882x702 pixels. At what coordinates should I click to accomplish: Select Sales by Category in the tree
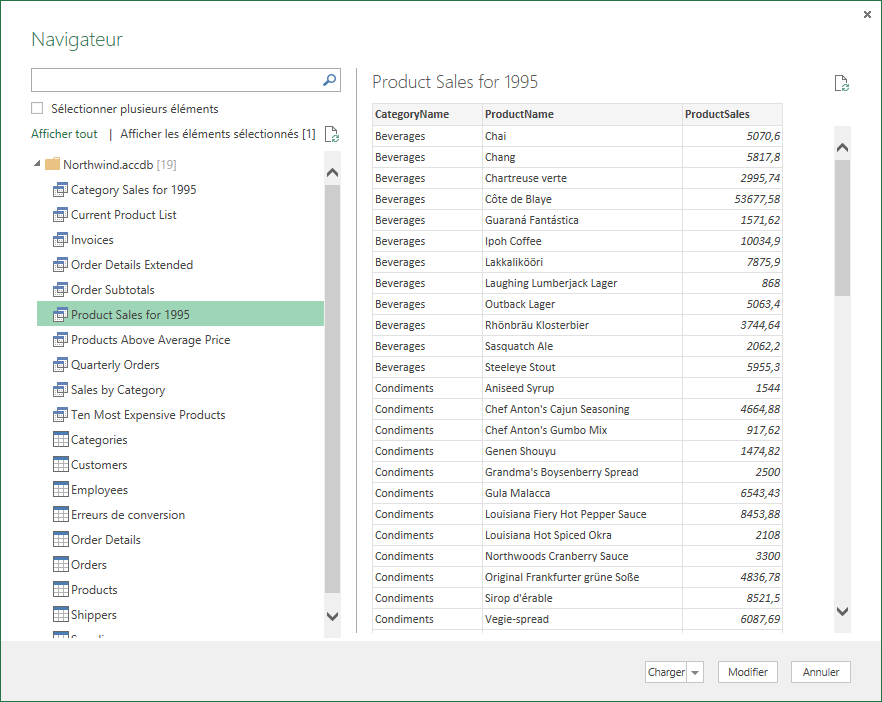click(118, 390)
